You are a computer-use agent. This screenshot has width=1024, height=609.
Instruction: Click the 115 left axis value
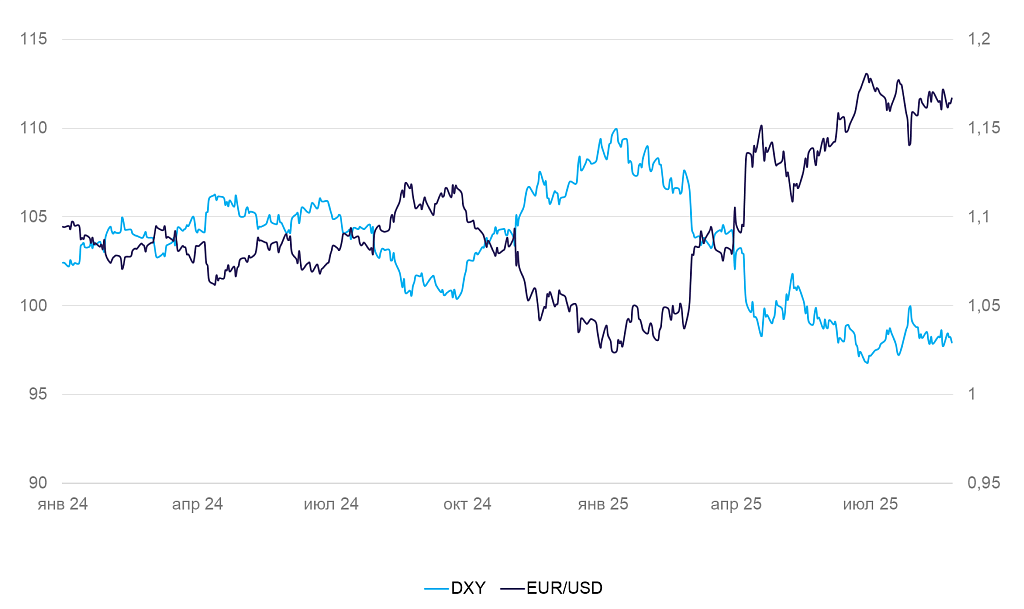click(x=34, y=39)
